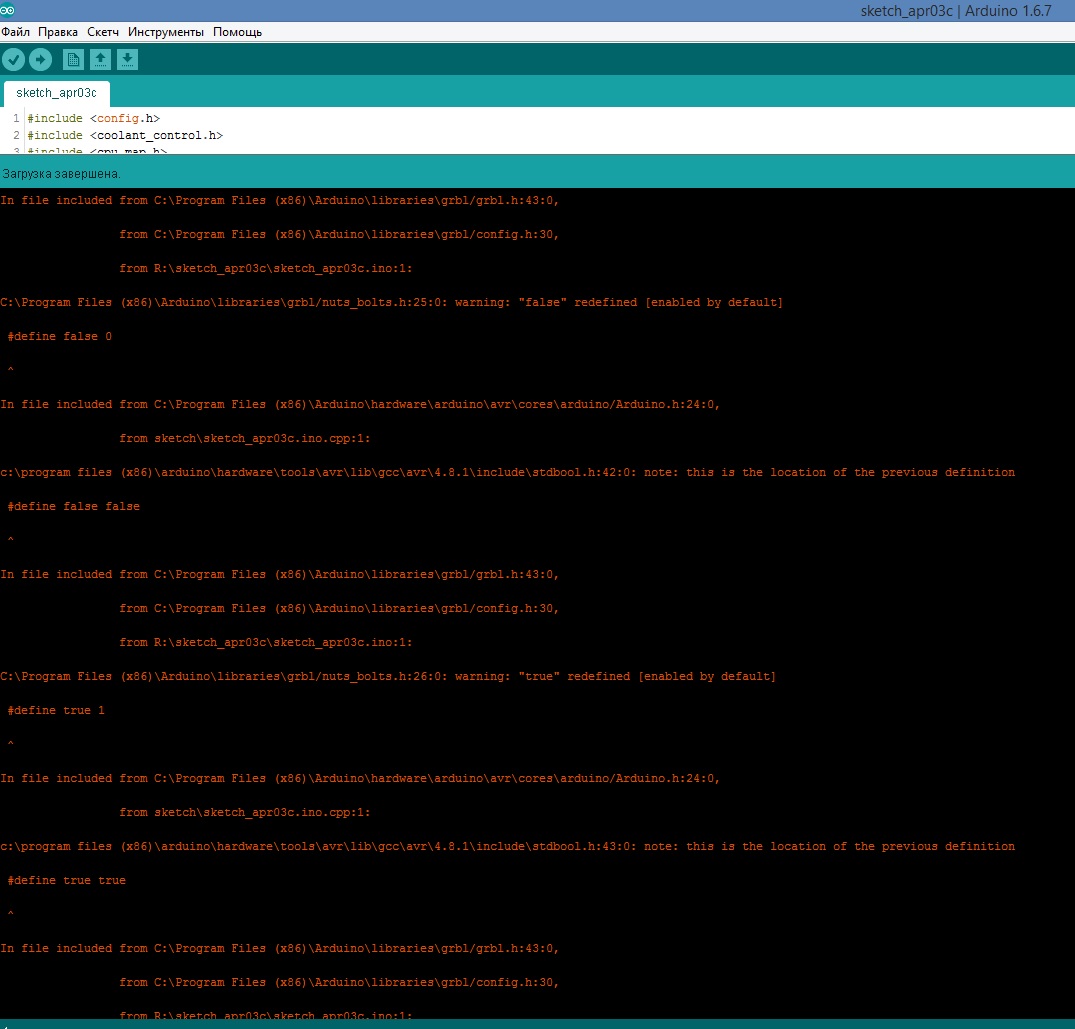Open the Инструменты menu
This screenshot has height=1029, width=1075.
[166, 32]
